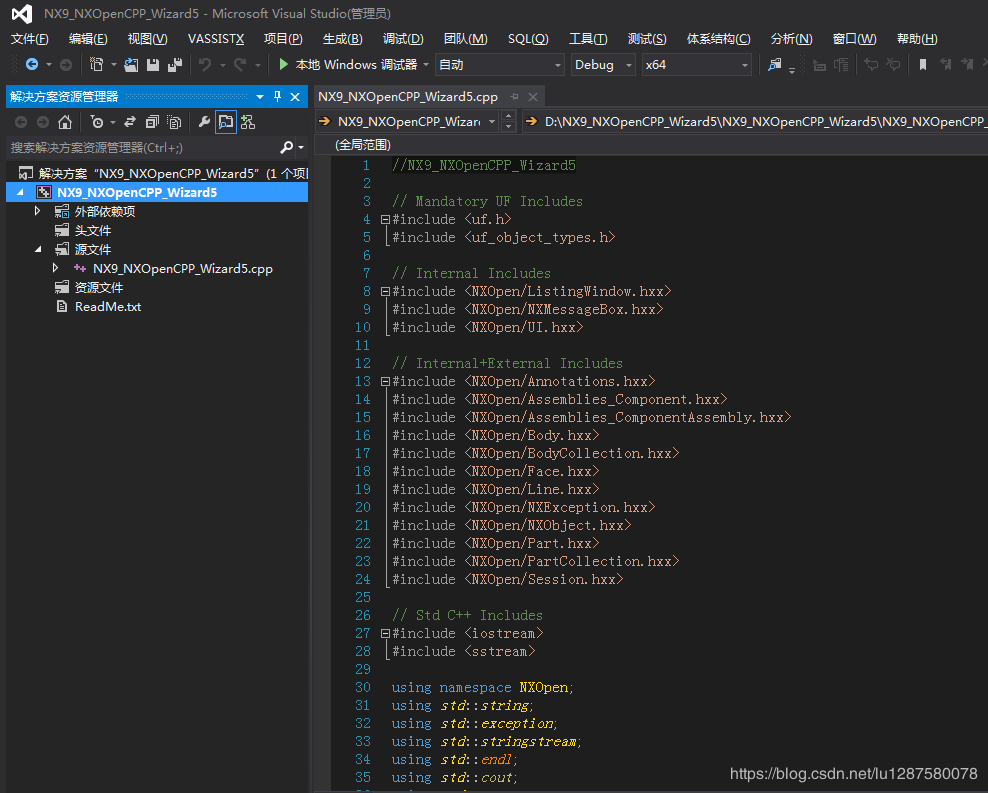Open the 文件(F) menu
988x793 pixels.
[30, 39]
